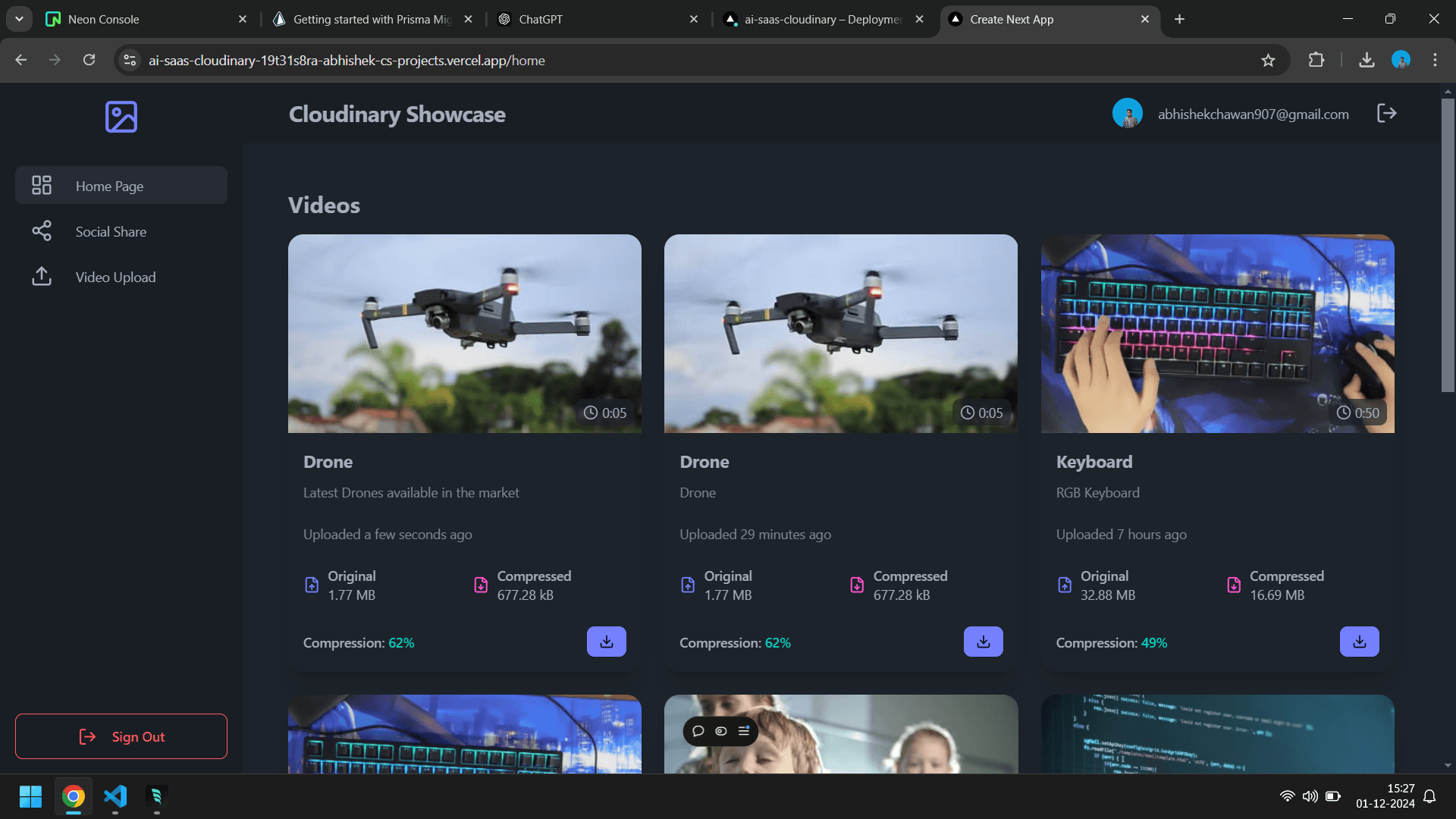Click the abhishekchawan907@gmail.com email
1456x819 pixels.
coord(1254,115)
